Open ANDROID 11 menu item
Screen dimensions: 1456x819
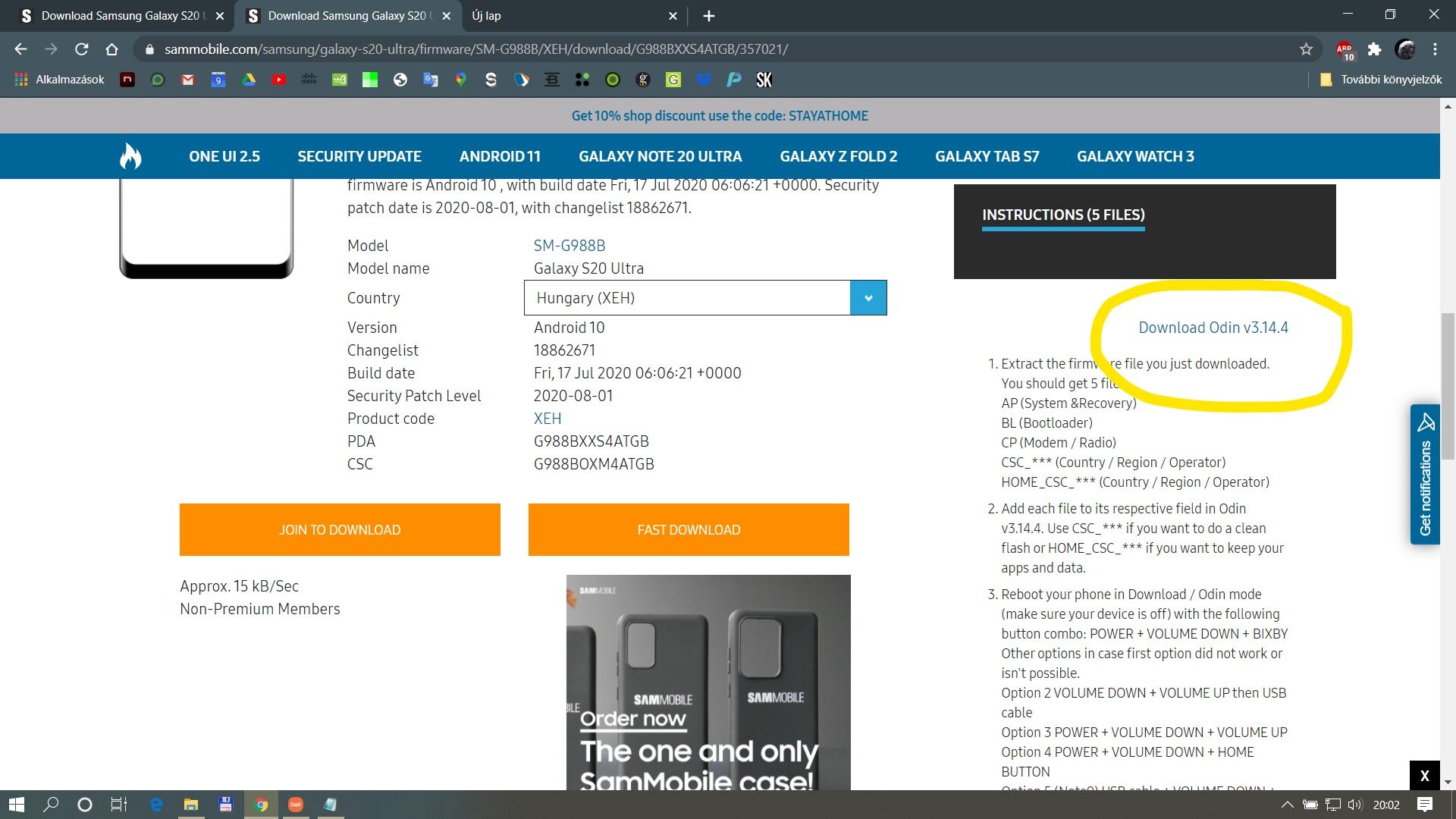[x=500, y=156]
